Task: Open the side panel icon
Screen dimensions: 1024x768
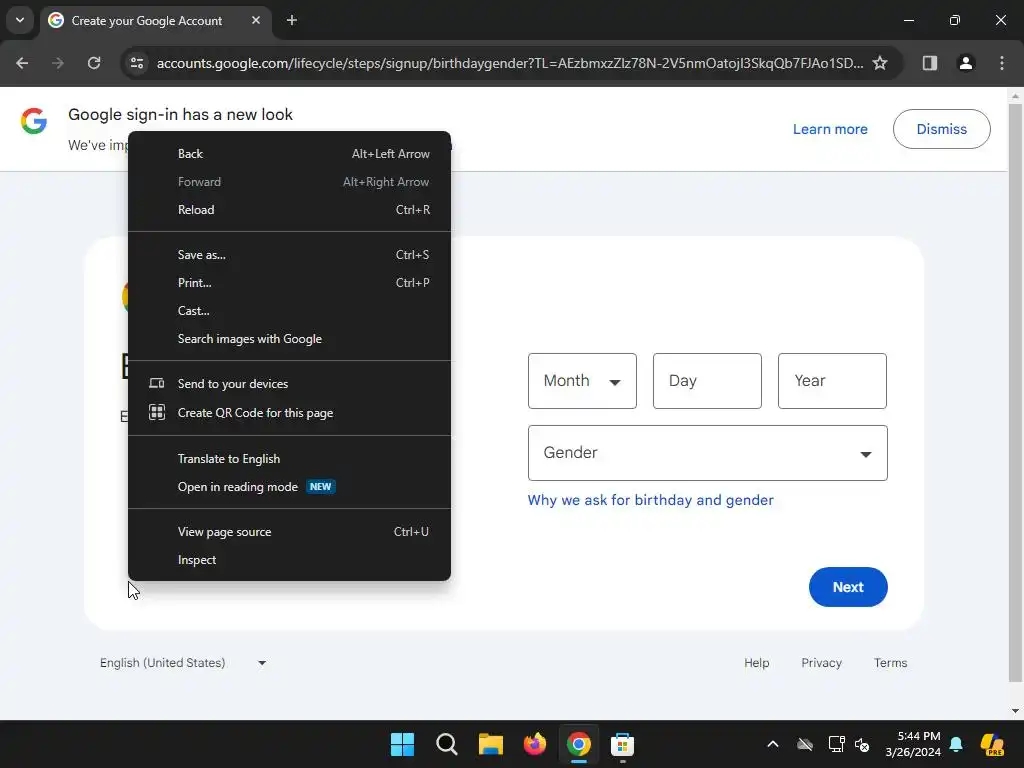Action: click(x=929, y=63)
